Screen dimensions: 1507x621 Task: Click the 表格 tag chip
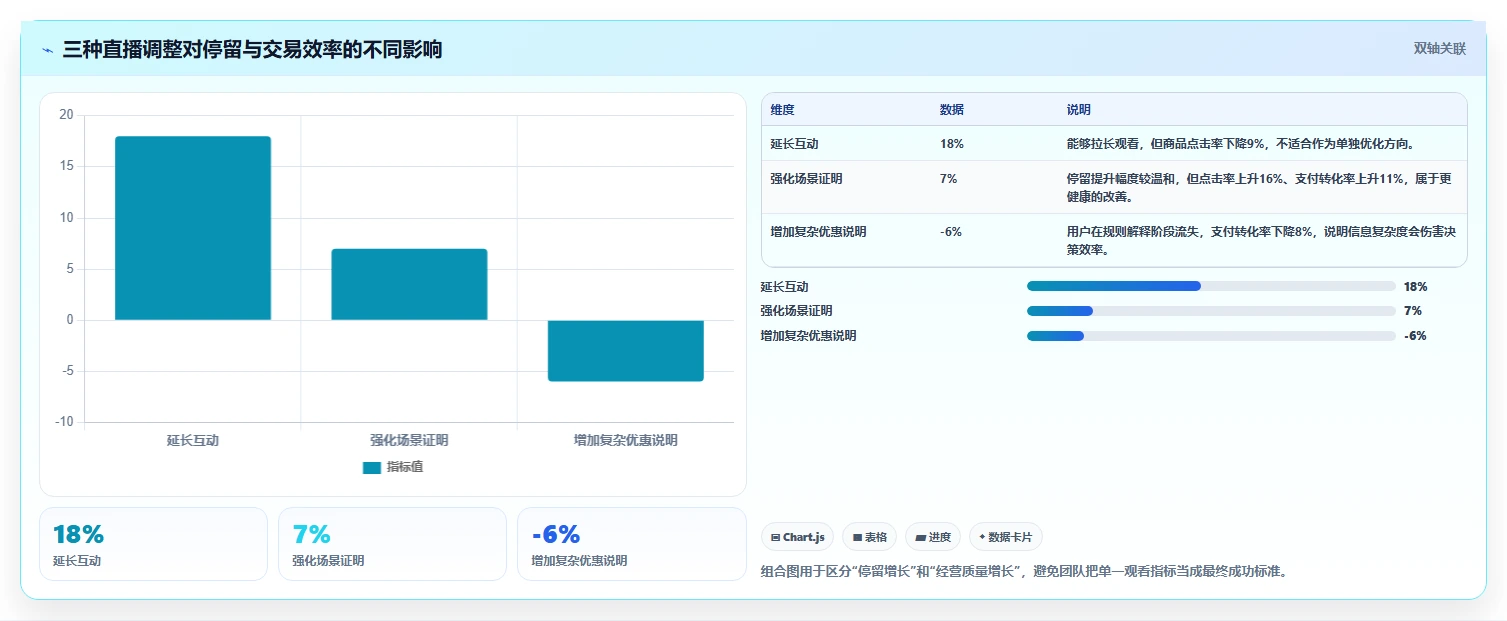pyautogui.click(x=869, y=537)
